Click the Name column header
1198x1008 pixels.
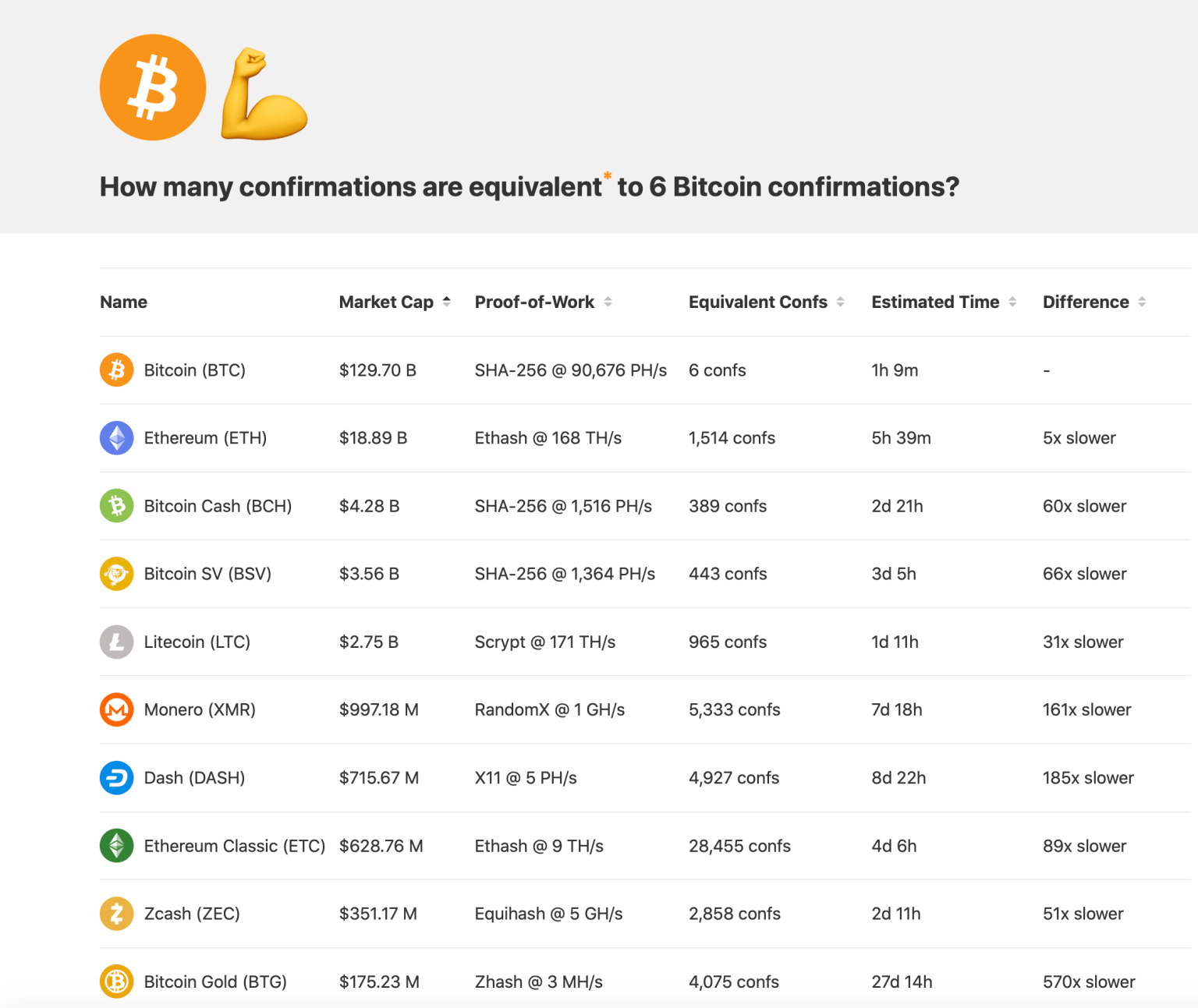[x=124, y=302]
